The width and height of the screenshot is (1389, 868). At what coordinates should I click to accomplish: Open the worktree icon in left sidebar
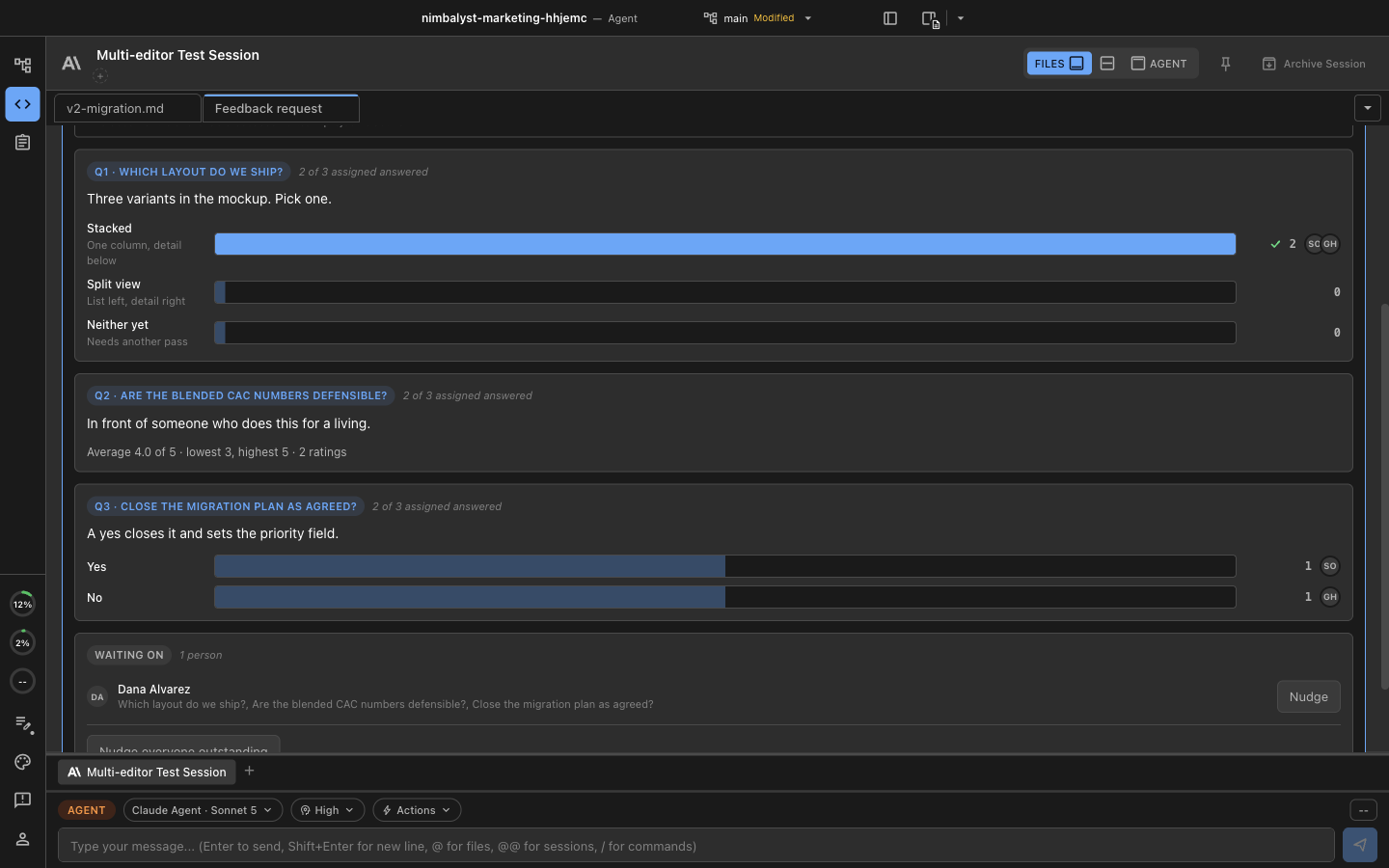[x=22, y=66]
